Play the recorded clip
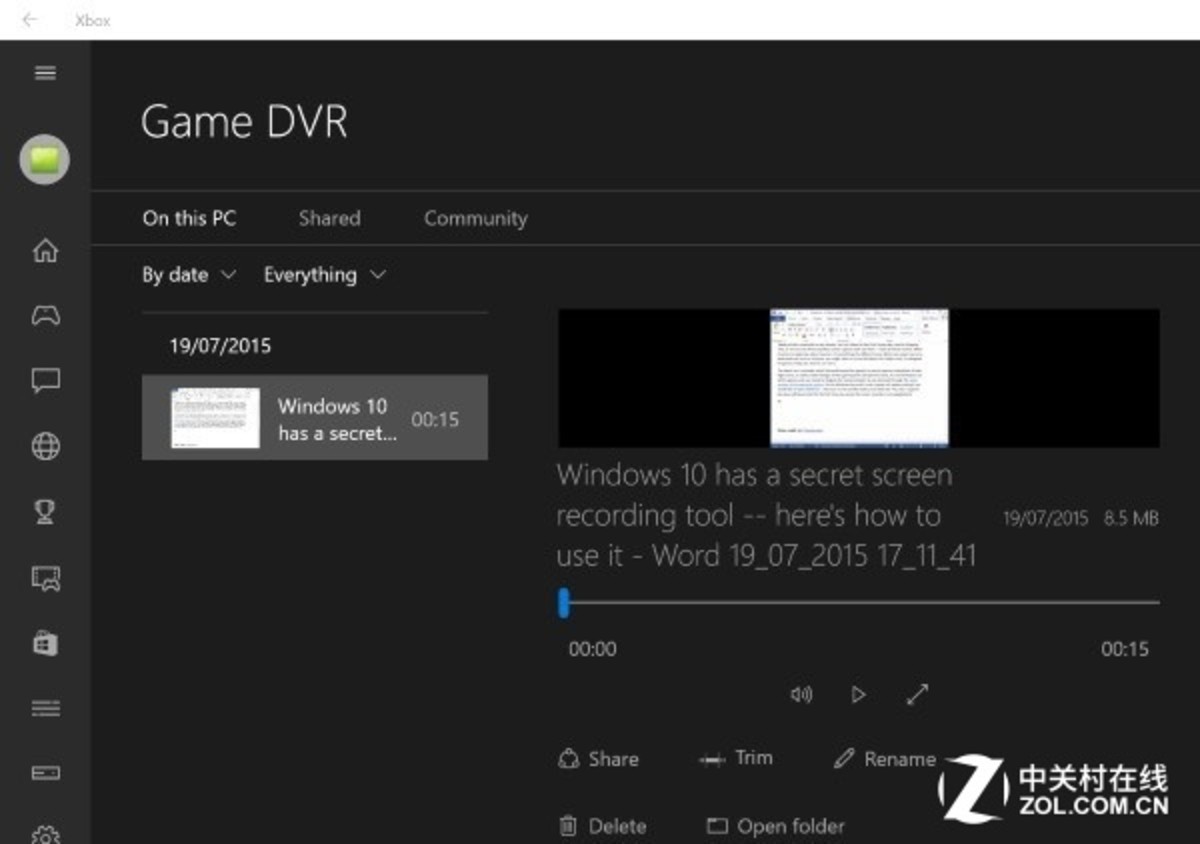The height and width of the screenshot is (844, 1200). pos(858,695)
